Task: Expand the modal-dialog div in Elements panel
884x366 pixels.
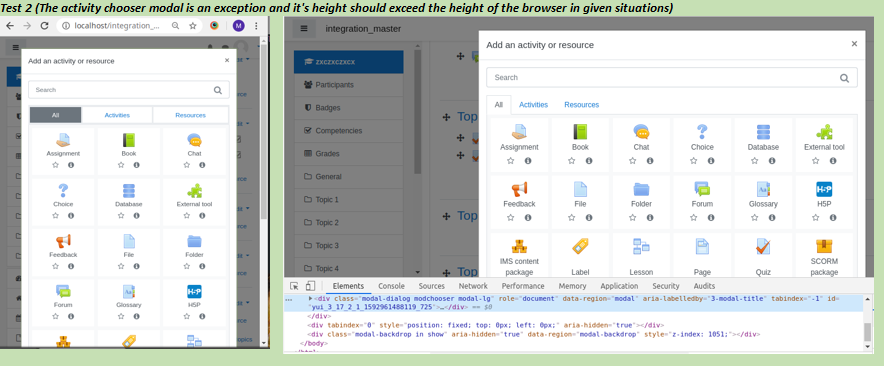Action: tap(310, 298)
